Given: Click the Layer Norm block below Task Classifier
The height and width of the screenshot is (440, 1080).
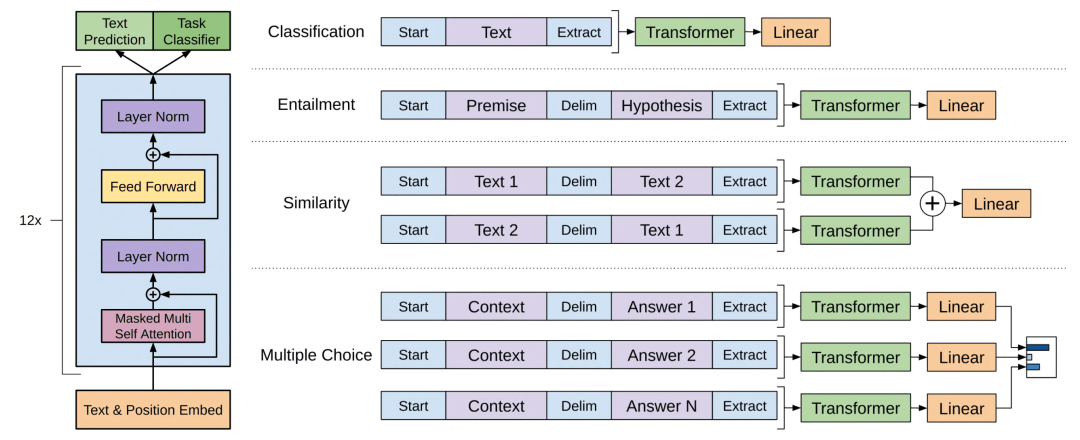Looking at the screenshot, I should pyautogui.click(x=153, y=117).
